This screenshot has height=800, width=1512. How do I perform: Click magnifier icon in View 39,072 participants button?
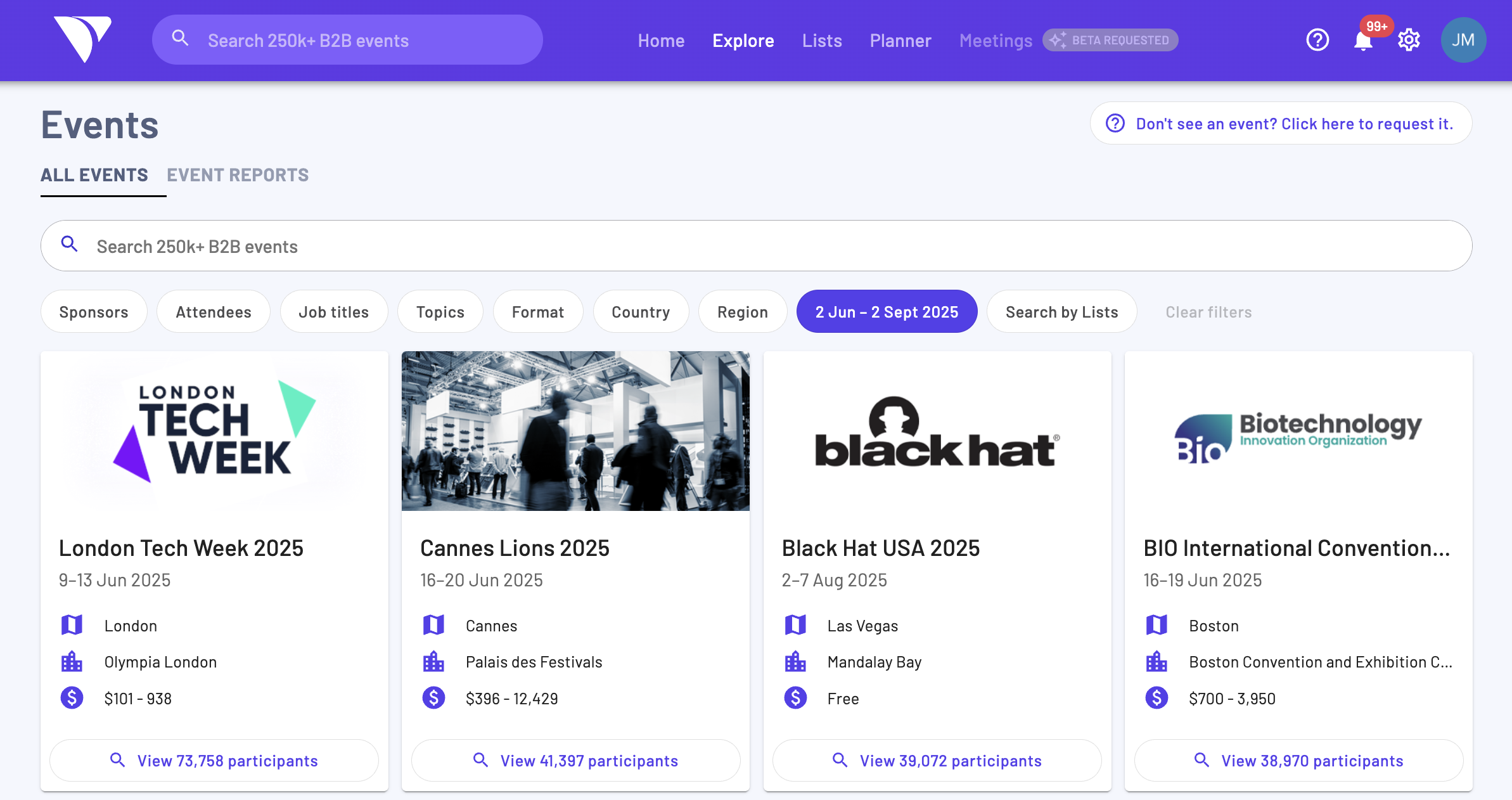click(840, 759)
